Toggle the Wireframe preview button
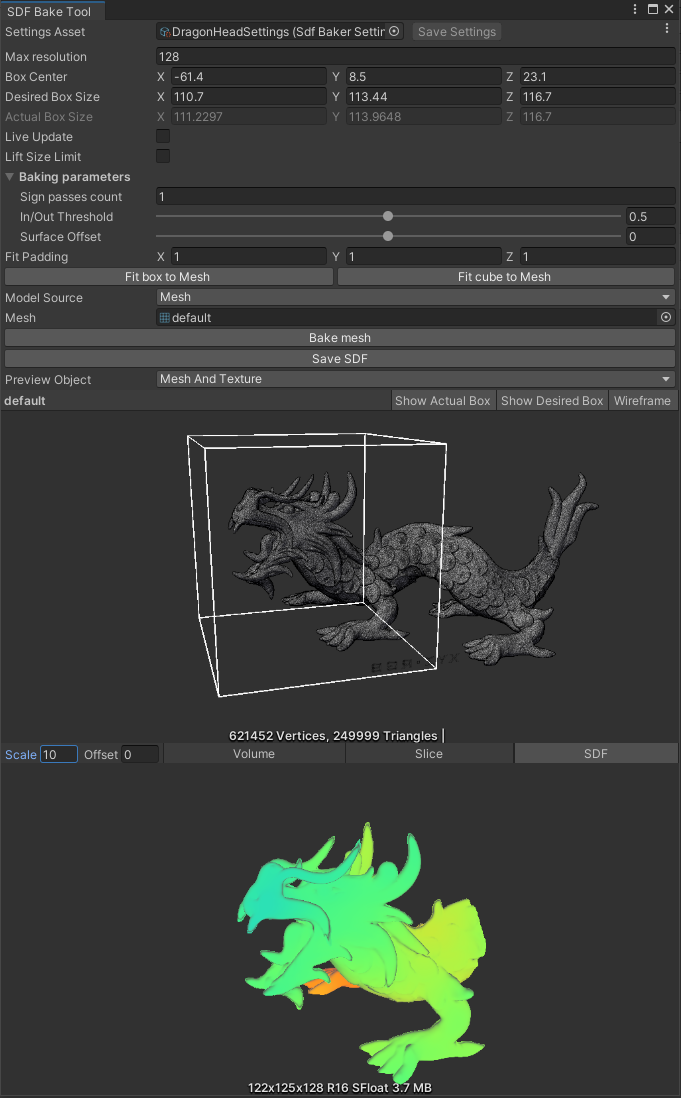This screenshot has width=681, height=1098. tap(642, 401)
